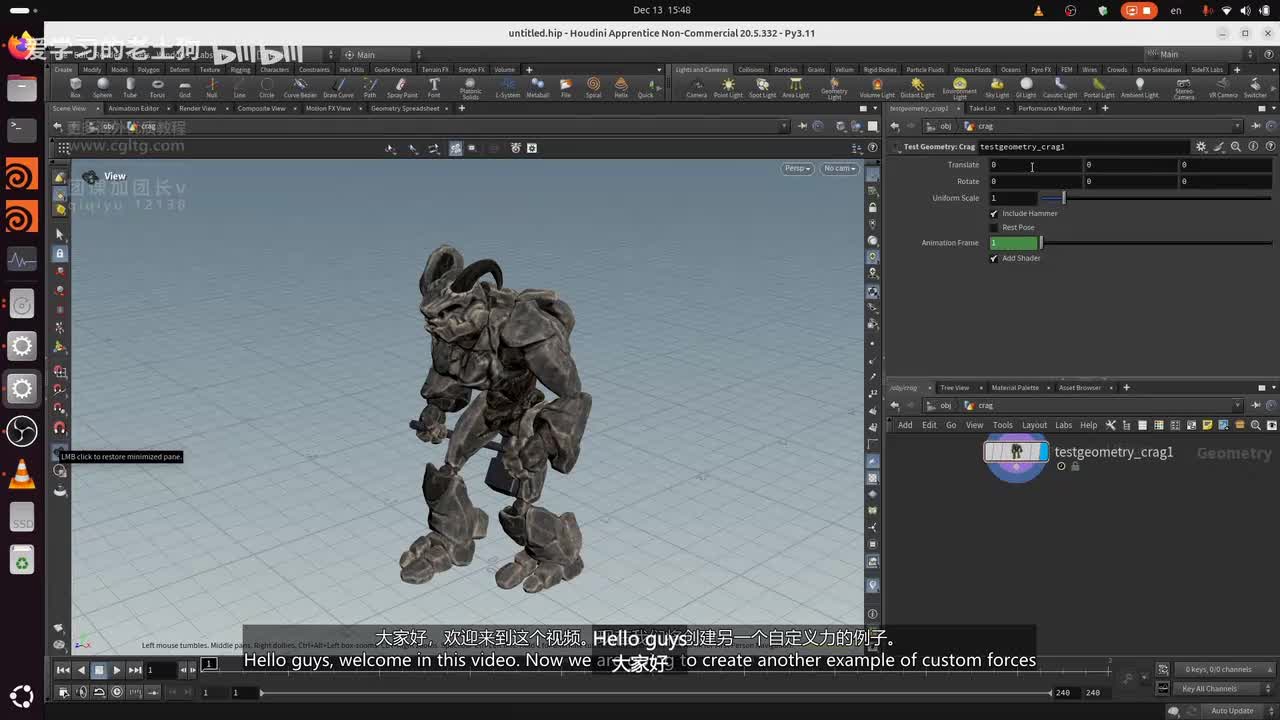Image resolution: width=1280 pixels, height=720 pixels.
Task: Select the Torus shelf tool
Action: tap(157, 87)
